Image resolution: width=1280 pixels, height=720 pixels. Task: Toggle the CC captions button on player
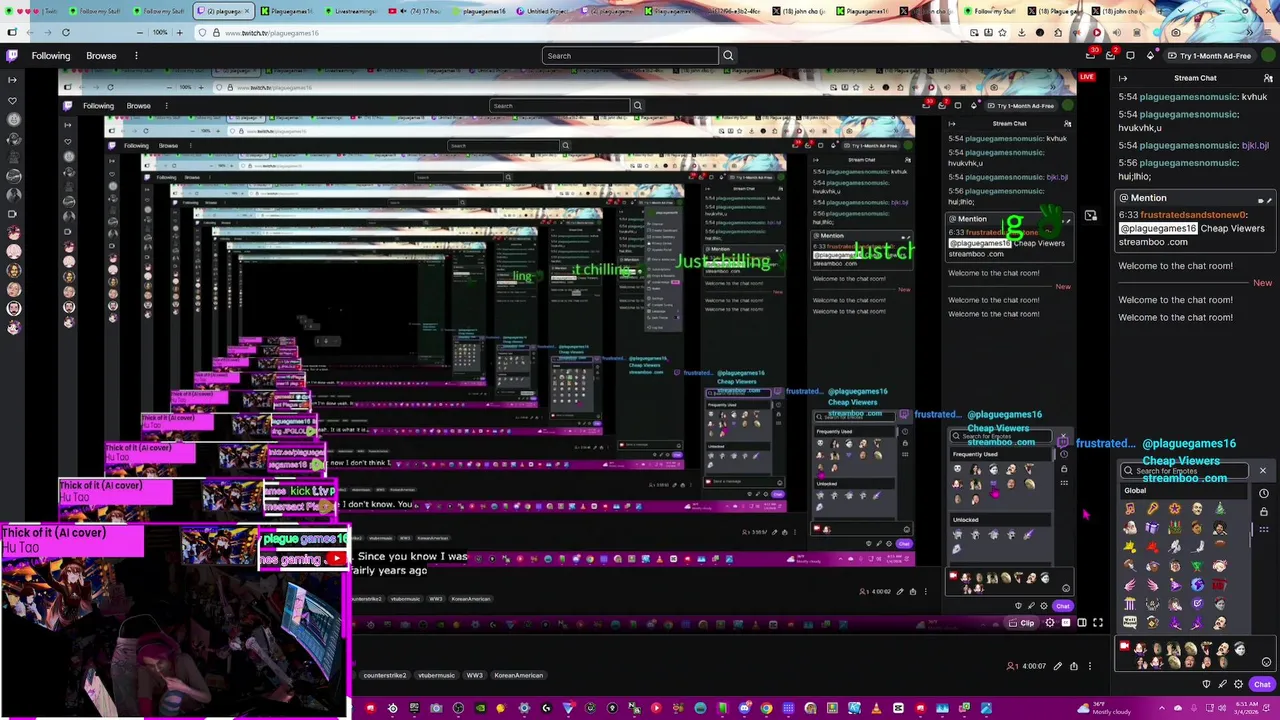(x=1066, y=623)
